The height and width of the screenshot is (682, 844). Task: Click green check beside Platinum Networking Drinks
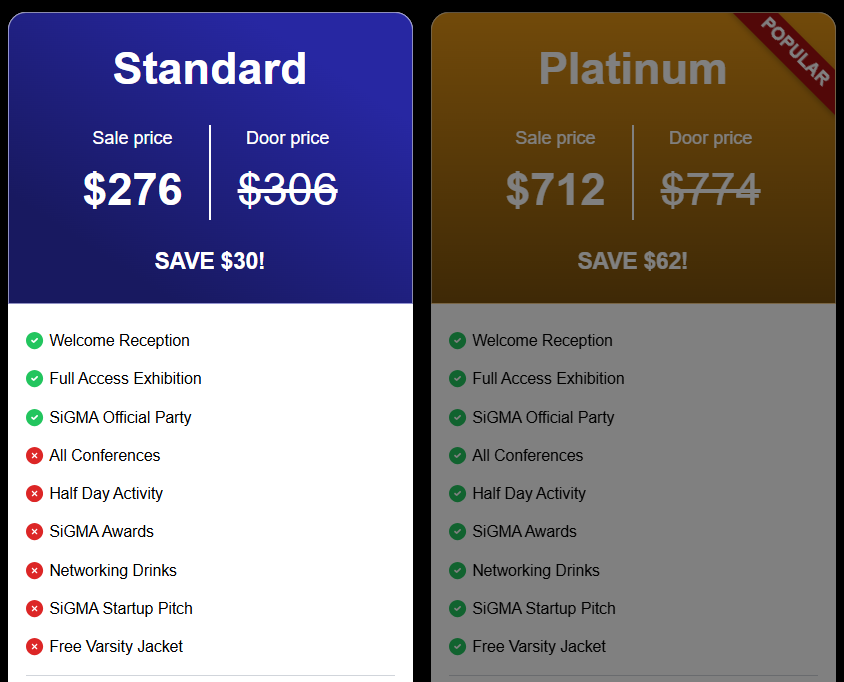tap(458, 571)
